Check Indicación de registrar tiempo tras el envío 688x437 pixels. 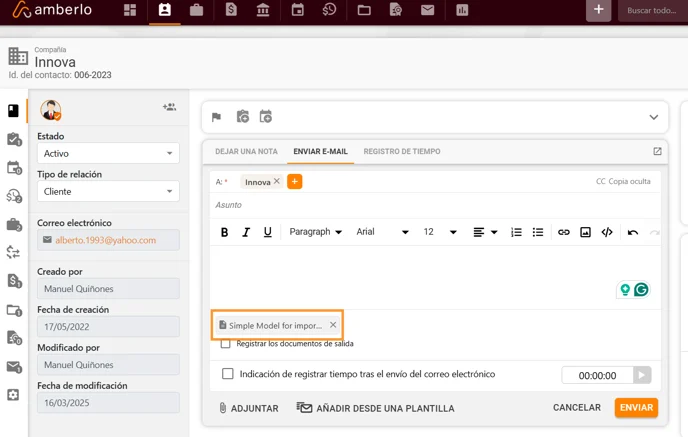click(x=227, y=374)
